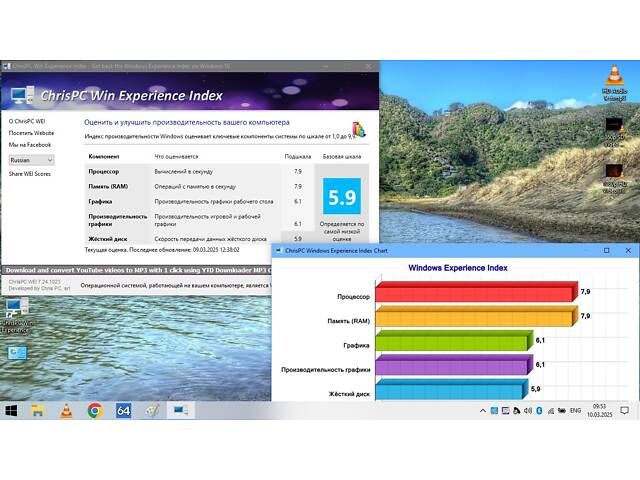The image size is (640, 480).
Task: Show hidden system tray icons
Action: [482, 411]
